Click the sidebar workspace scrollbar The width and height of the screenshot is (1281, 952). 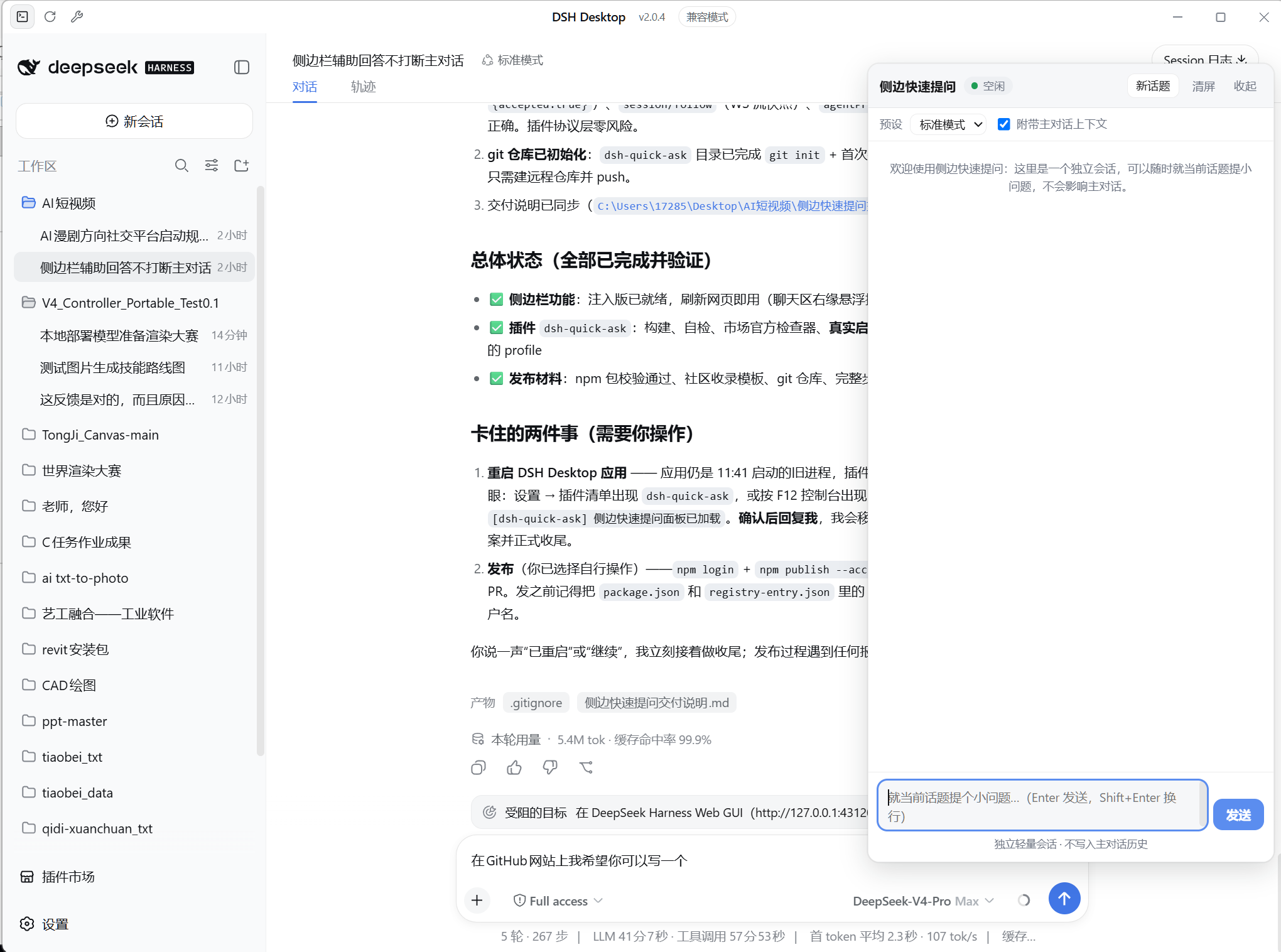[x=260, y=471]
